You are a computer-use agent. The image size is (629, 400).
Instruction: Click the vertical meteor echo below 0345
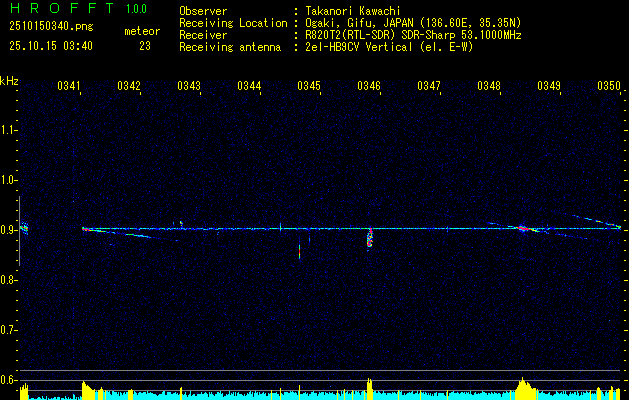[300, 252]
